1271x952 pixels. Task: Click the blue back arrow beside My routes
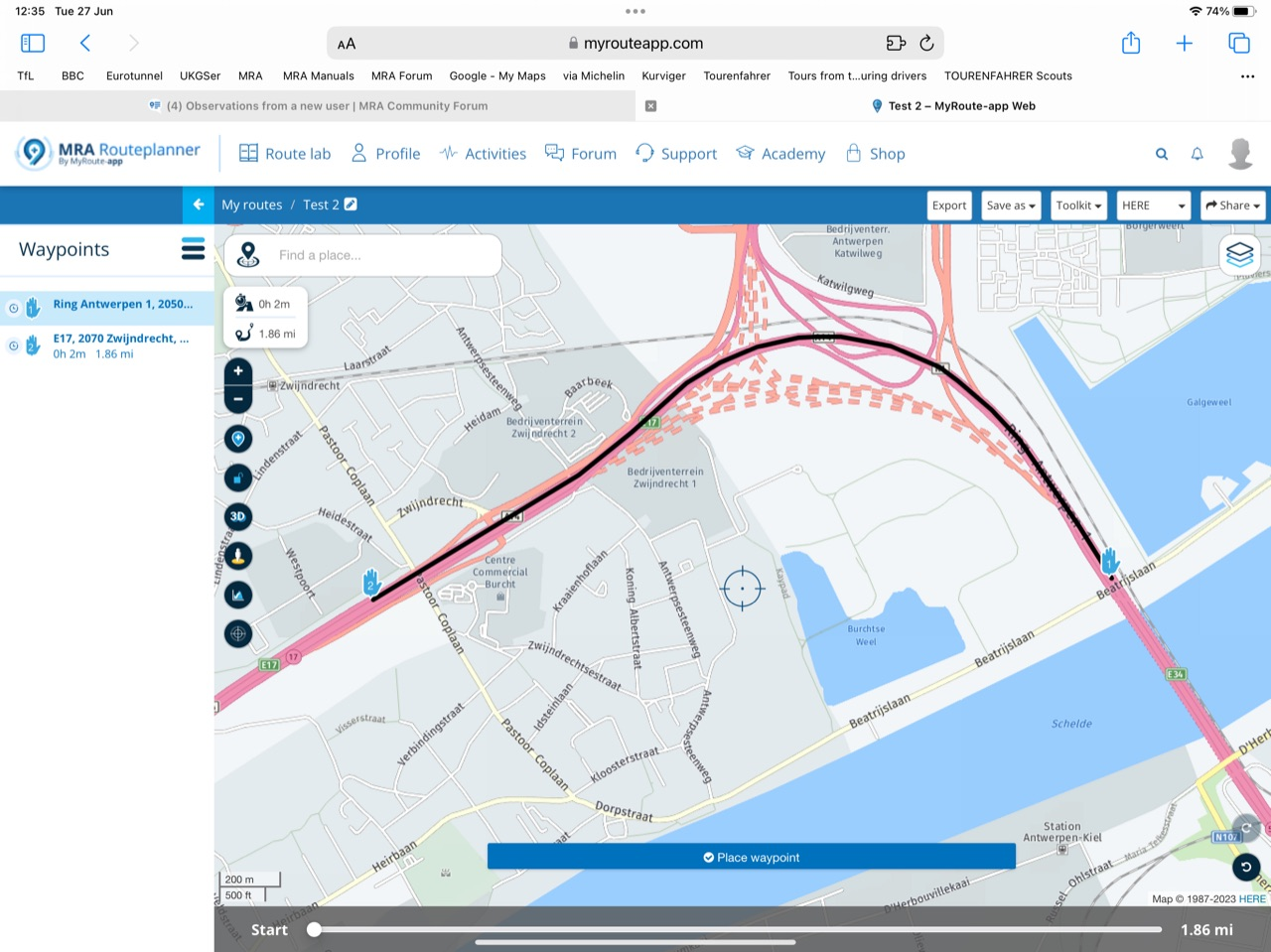[x=199, y=204]
